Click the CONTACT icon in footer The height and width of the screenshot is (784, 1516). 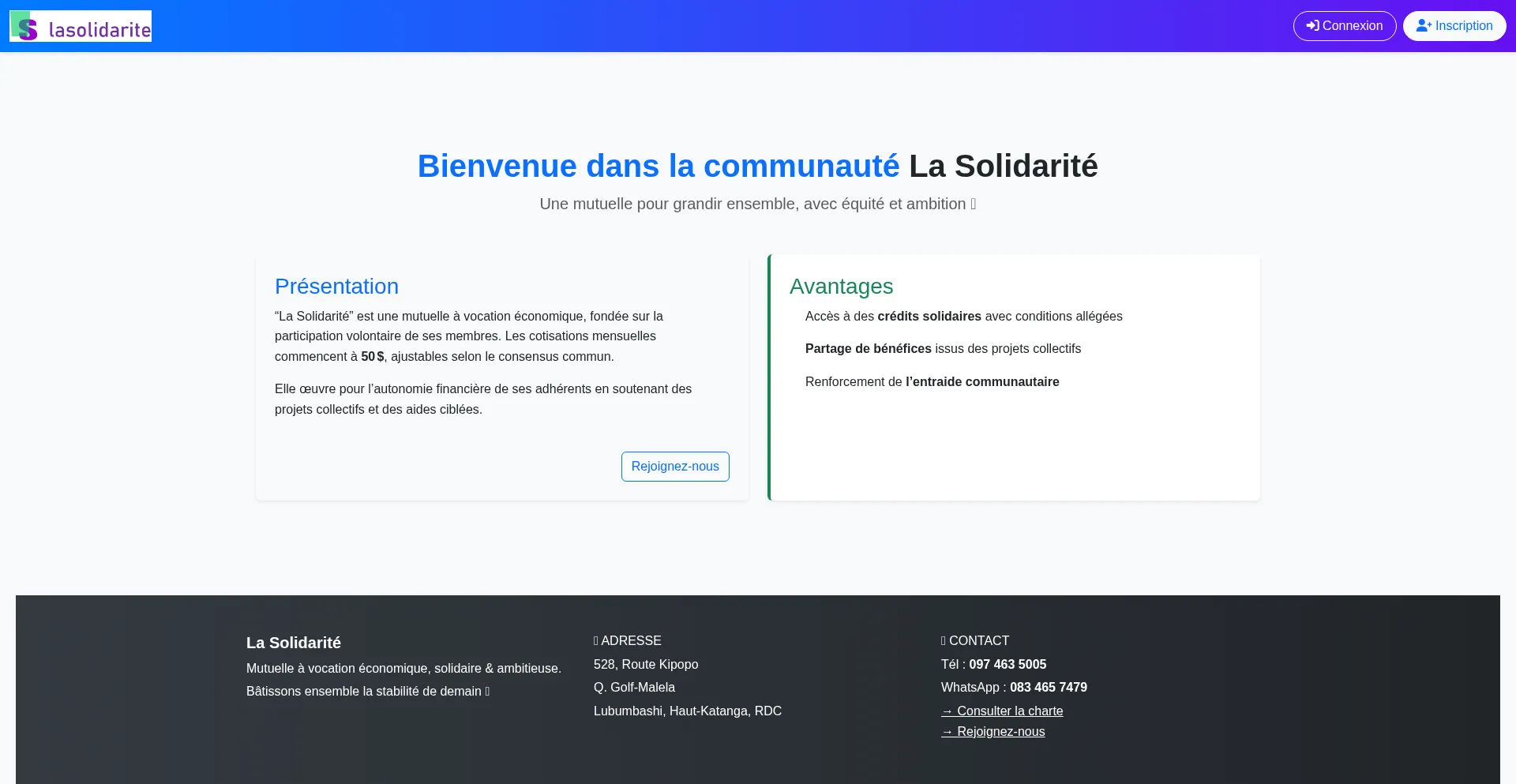[944, 640]
